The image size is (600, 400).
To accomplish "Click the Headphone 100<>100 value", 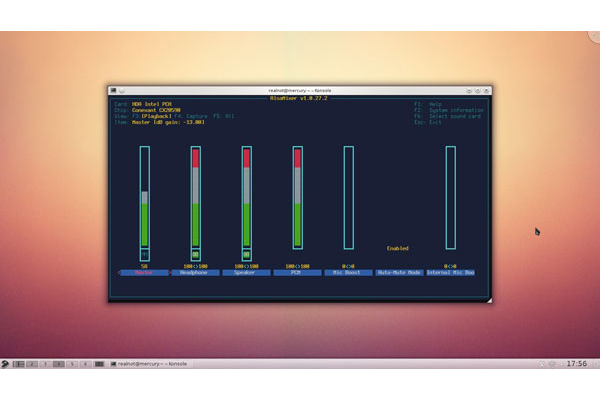I will point(196,266).
